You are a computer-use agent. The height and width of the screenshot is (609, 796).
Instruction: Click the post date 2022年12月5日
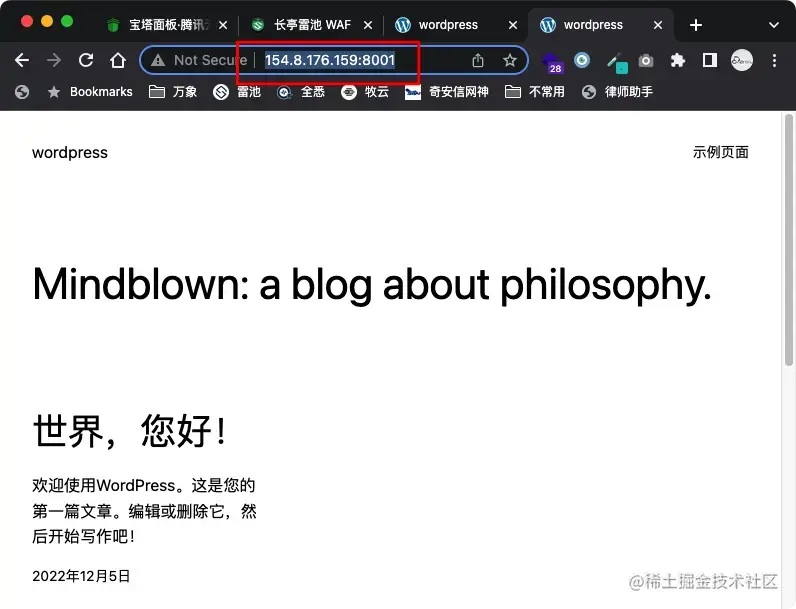click(x=81, y=576)
